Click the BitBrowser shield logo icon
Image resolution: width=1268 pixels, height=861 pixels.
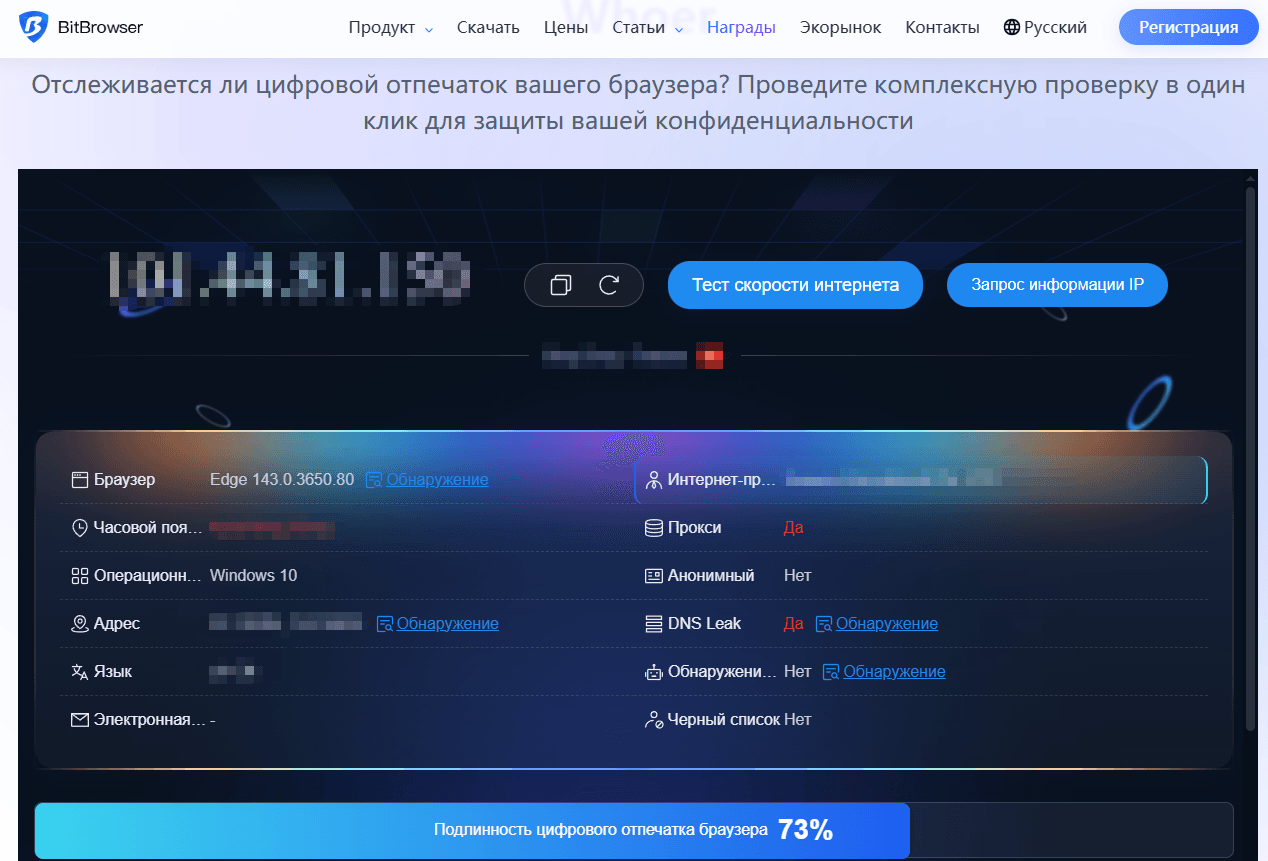33,28
